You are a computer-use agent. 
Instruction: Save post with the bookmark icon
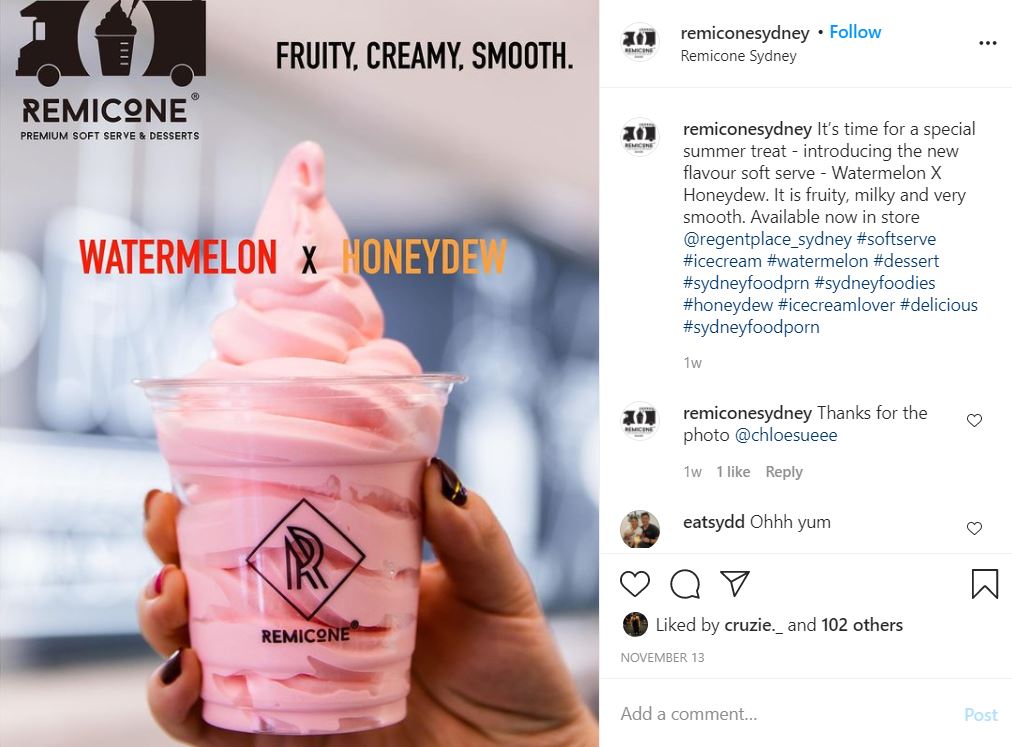click(x=984, y=584)
